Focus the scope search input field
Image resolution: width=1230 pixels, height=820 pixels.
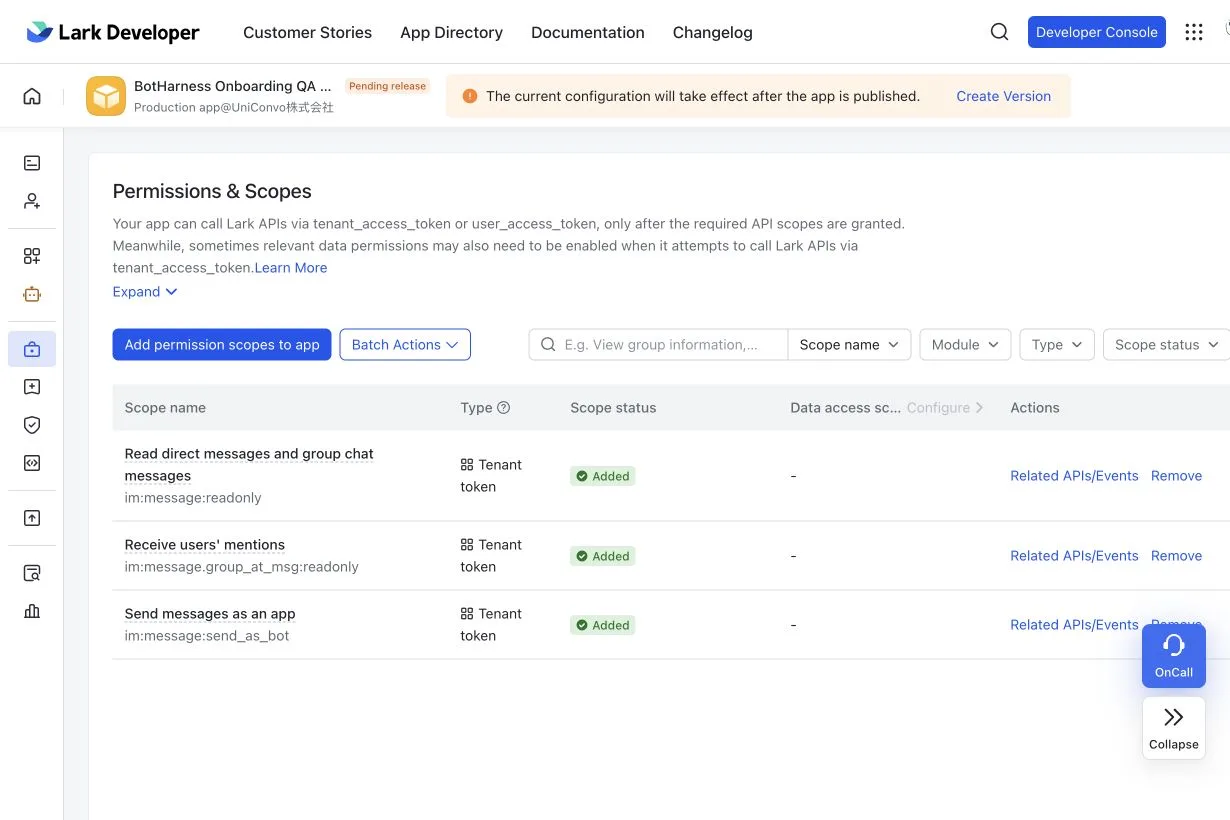point(658,344)
